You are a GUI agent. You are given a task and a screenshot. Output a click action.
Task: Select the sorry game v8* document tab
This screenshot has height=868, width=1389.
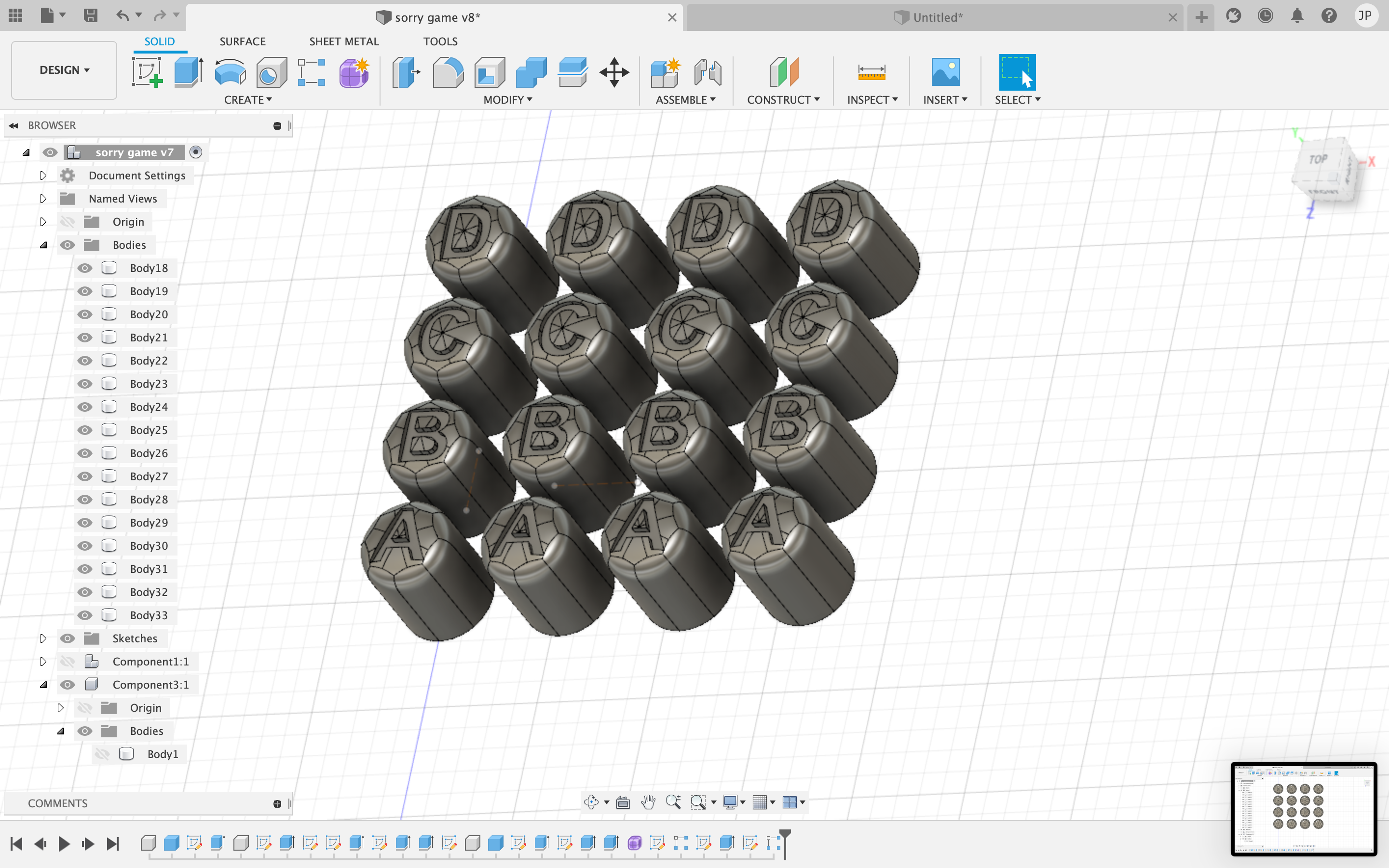coord(435,17)
